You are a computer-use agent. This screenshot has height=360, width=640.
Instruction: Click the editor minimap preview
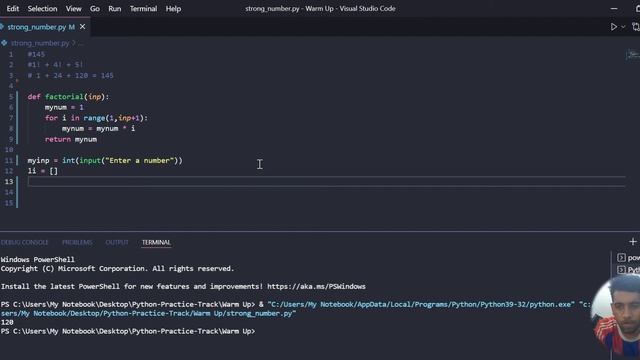pos(633,55)
